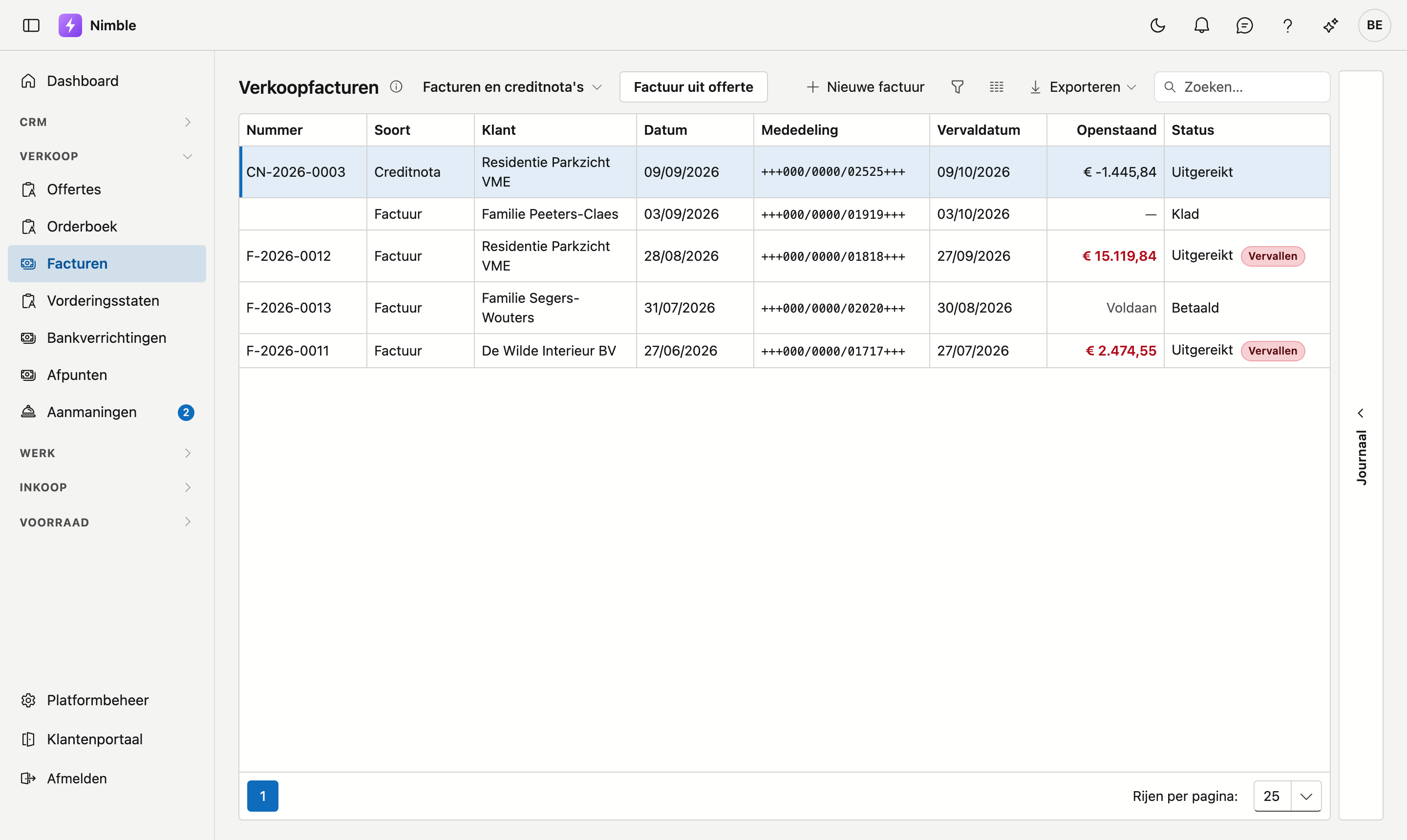The image size is (1407, 840).
Task: Open the Exporteren dropdown
Action: pyautogui.click(x=1083, y=86)
